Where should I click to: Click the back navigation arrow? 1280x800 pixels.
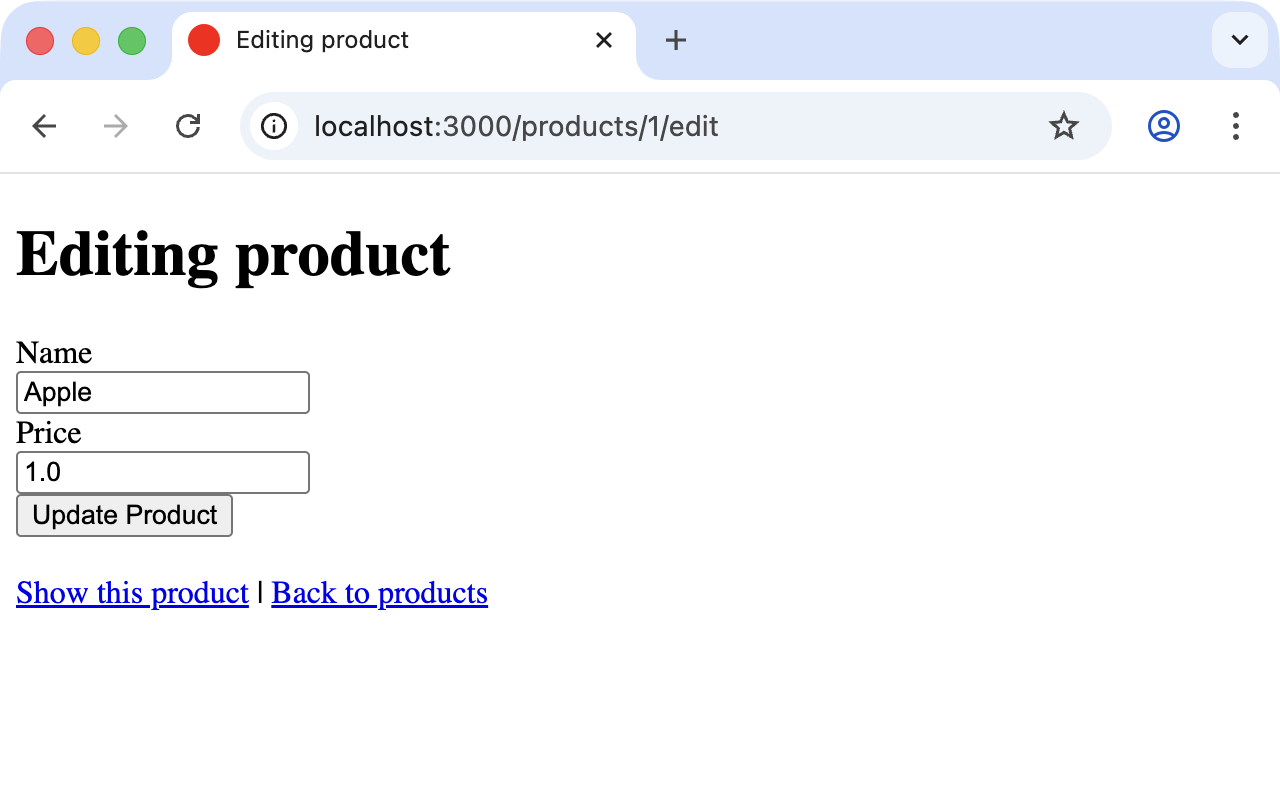click(44, 126)
